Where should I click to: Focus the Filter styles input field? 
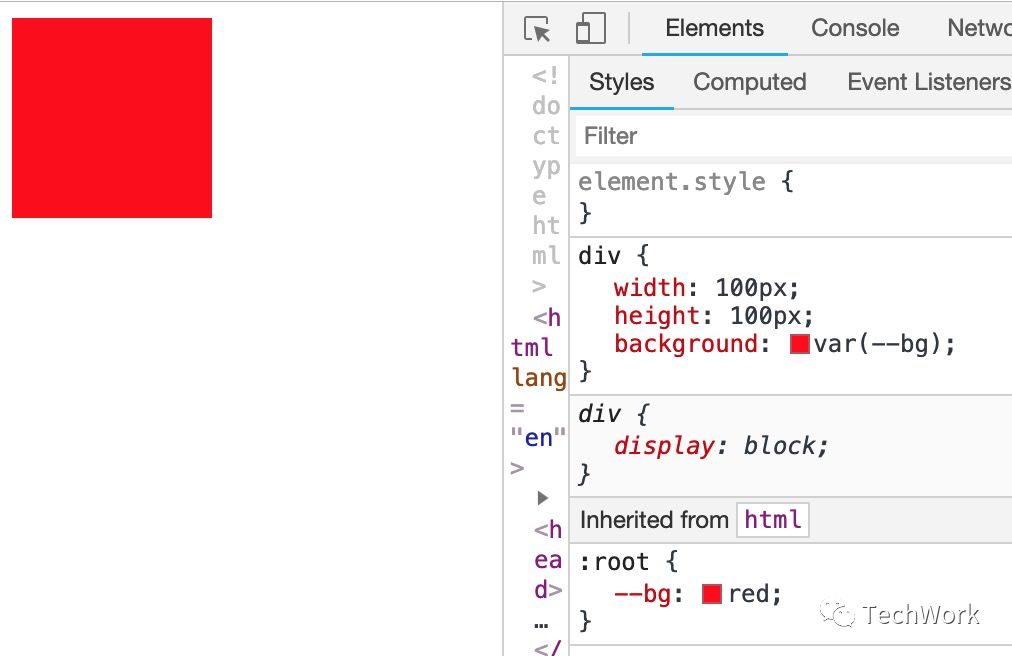click(x=794, y=136)
